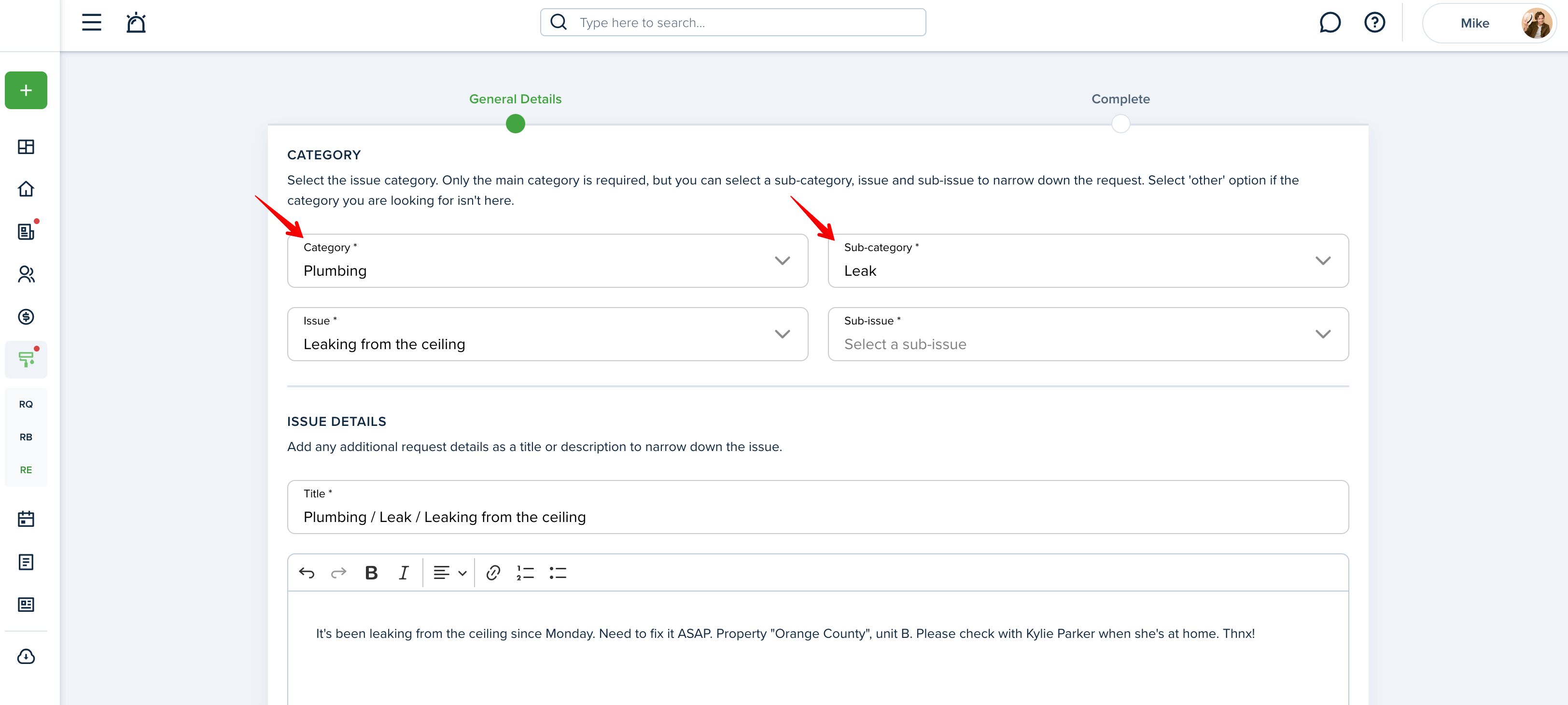Open the Issue dropdown
The image size is (1568, 705).
click(x=547, y=334)
